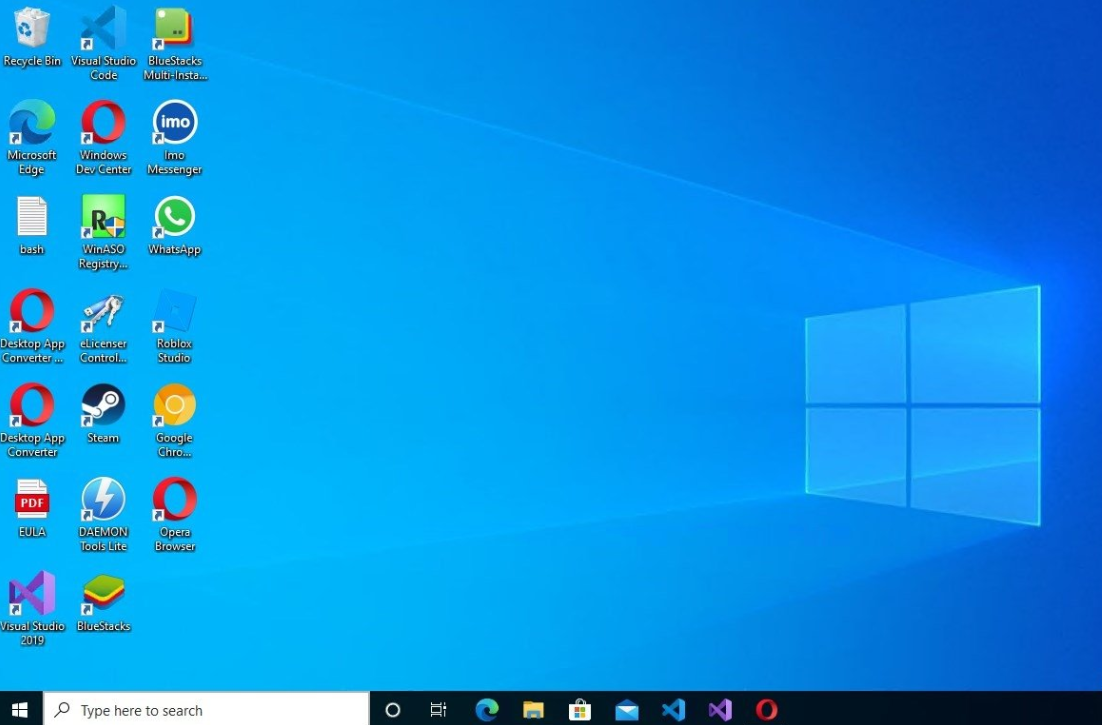Select the BlueStacks desktop shortcut

[x=103, y=602]
